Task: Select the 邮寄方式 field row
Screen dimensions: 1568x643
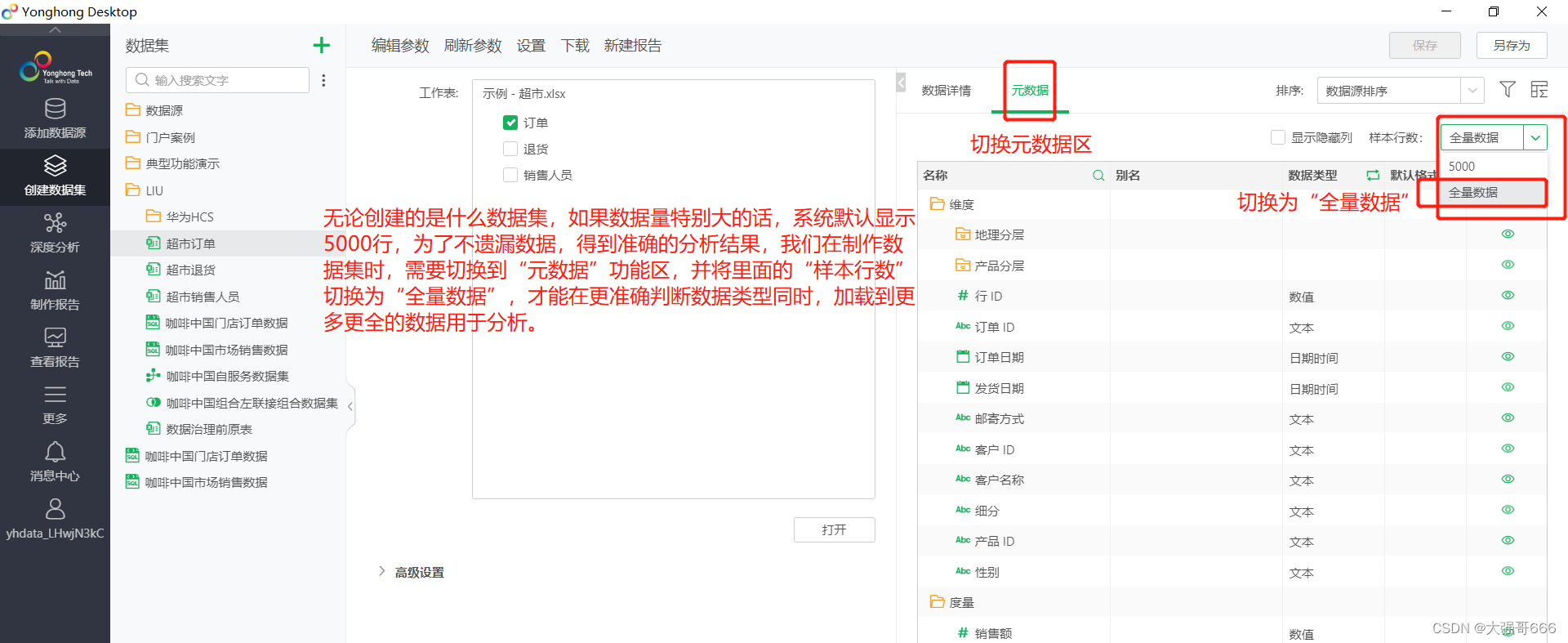Action: [x=1232, y=418]
